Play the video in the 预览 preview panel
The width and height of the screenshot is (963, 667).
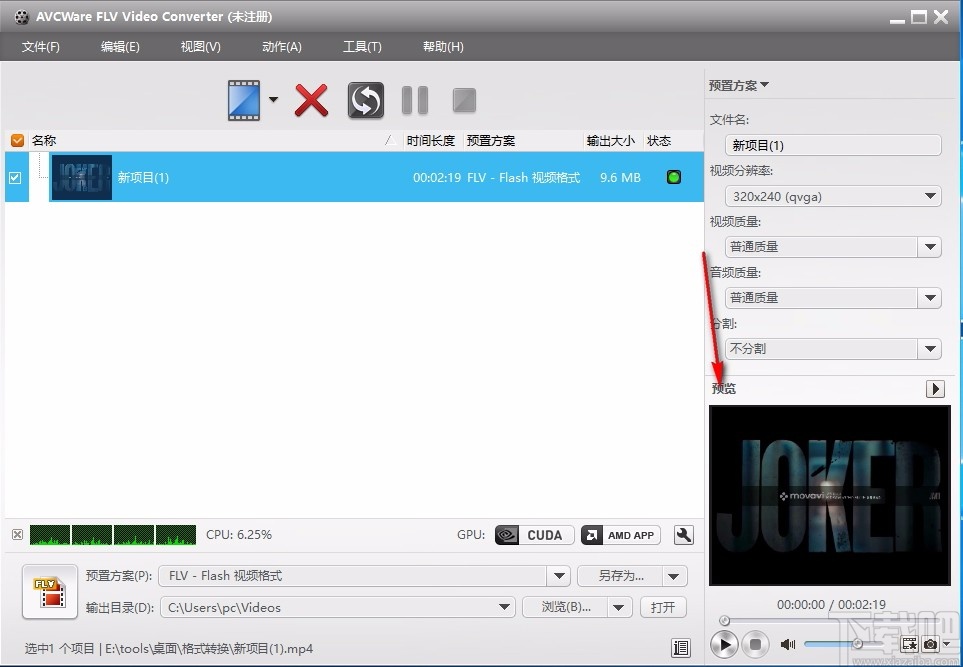(724, 644)
